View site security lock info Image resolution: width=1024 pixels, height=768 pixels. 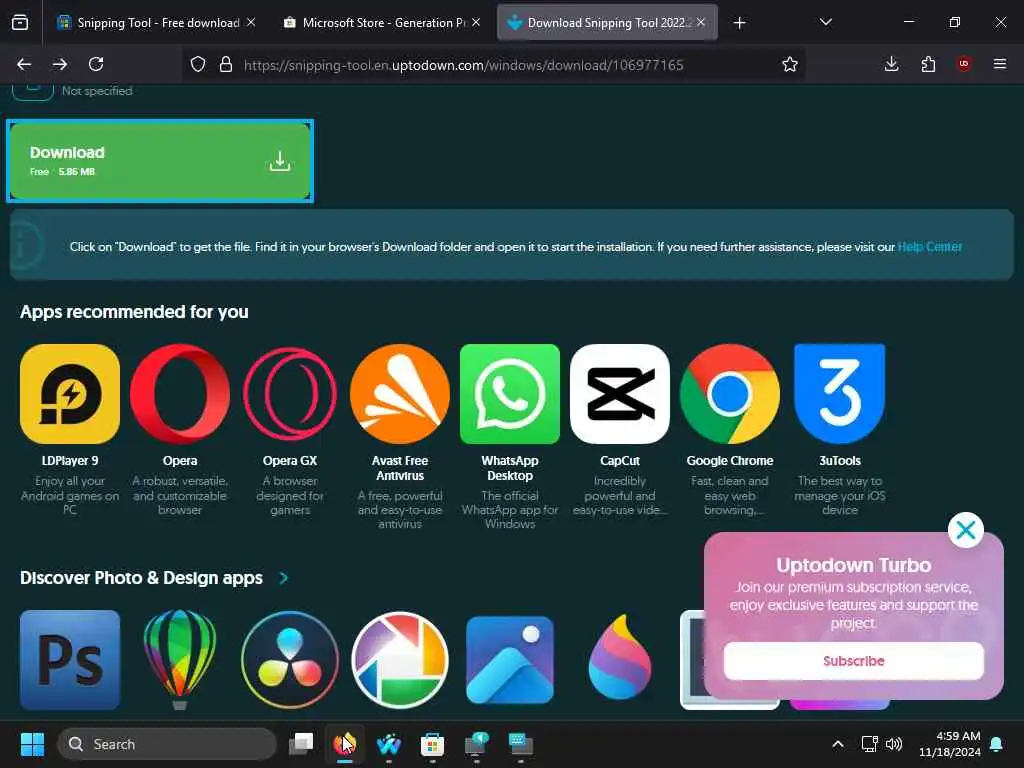226,64
